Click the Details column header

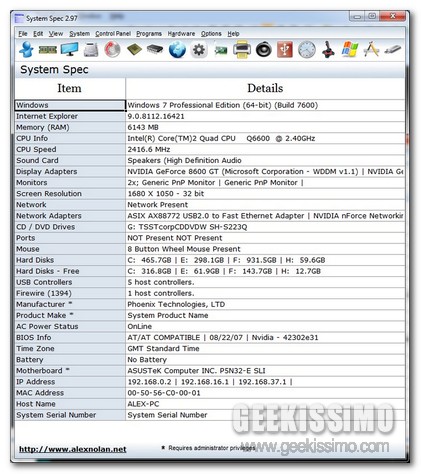(265, 88)
